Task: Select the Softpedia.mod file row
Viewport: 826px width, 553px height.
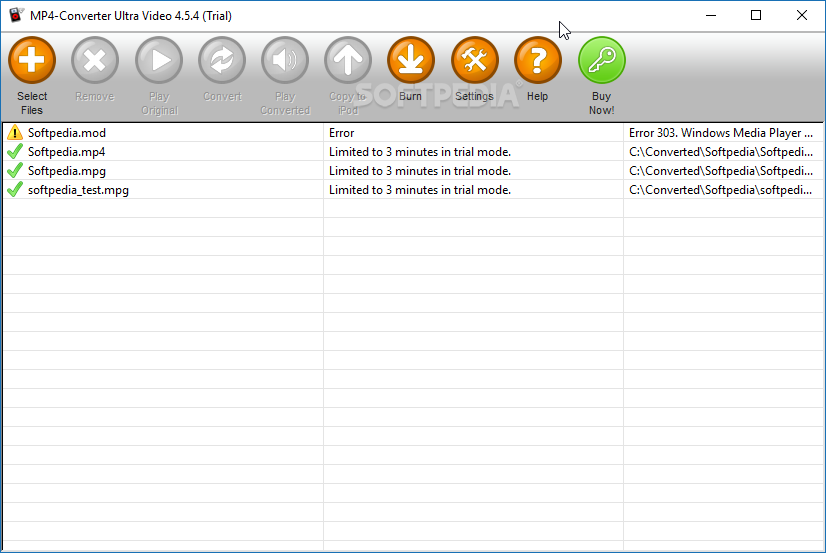Action: click(x=412, y=133)
